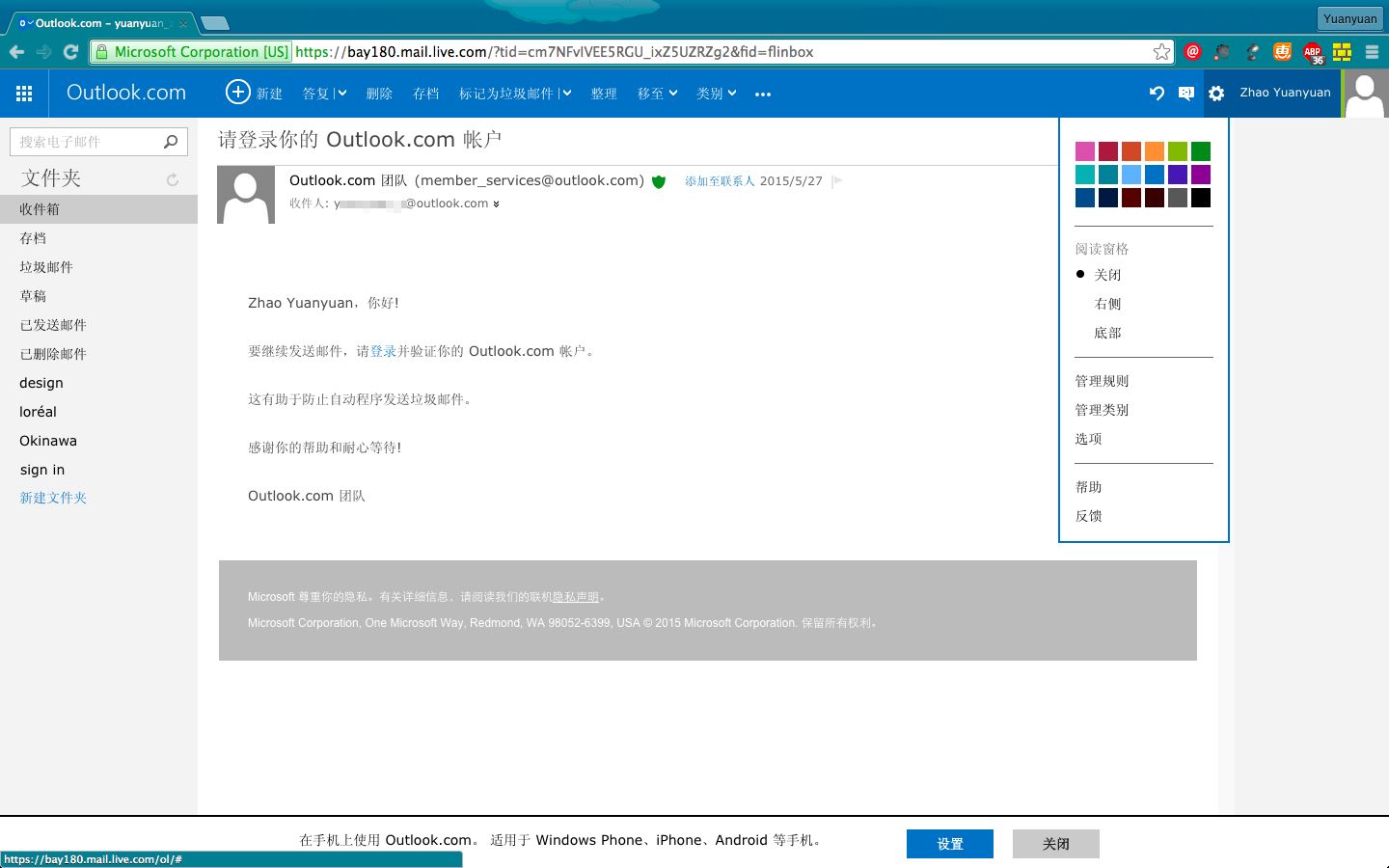Dismiss the bottom banner with 关闭 button
Screen dimensions: 1389x868
pos(1056,844)
